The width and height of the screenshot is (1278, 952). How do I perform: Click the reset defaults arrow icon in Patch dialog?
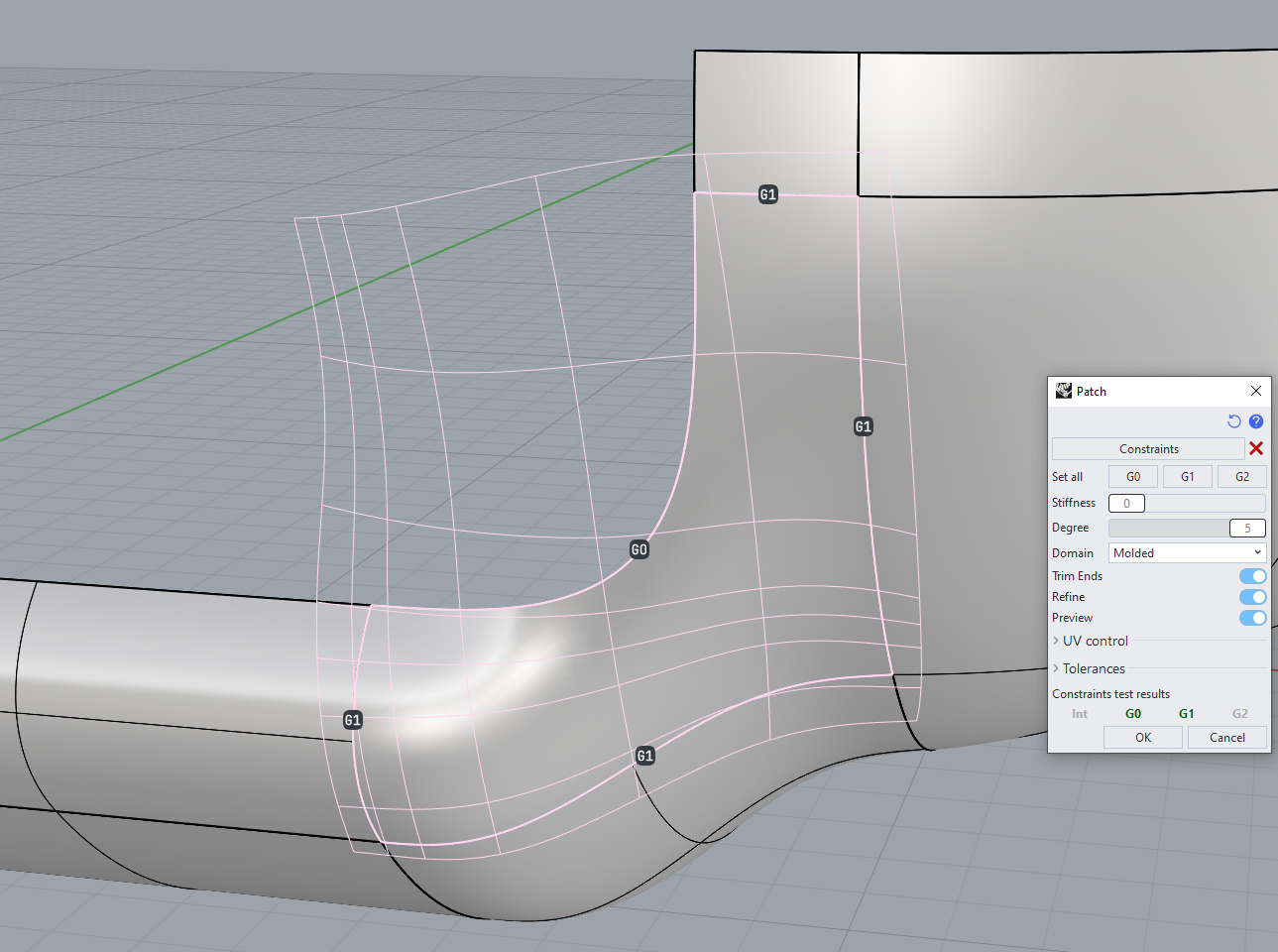[1234, 421]
